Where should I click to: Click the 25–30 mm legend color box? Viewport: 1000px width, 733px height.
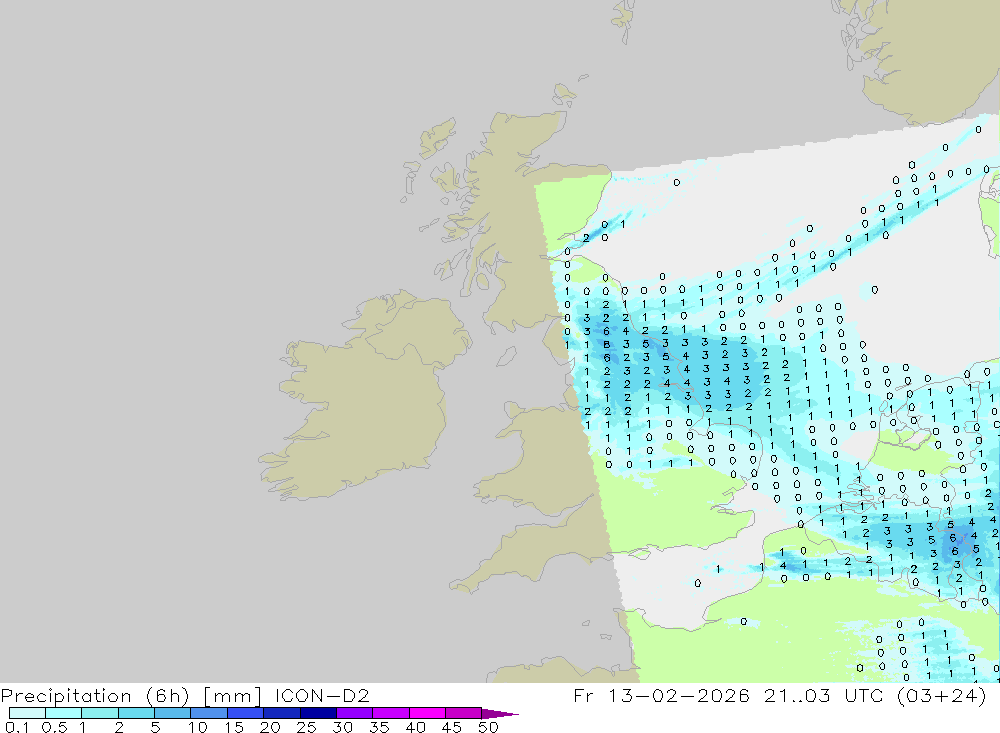tap(318, 713)
